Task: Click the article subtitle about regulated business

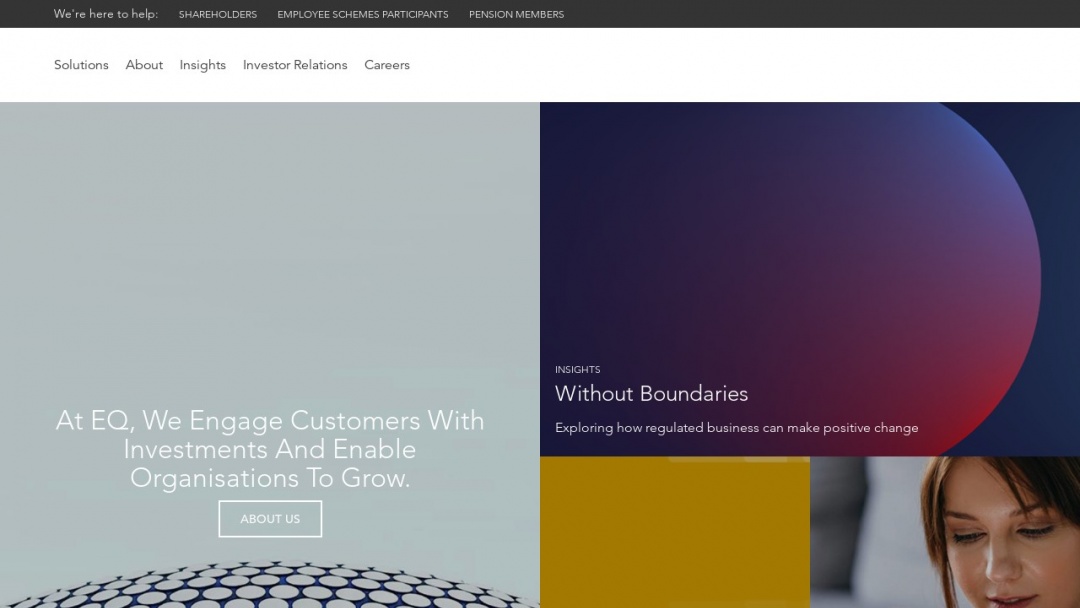Action: point(737,427)
